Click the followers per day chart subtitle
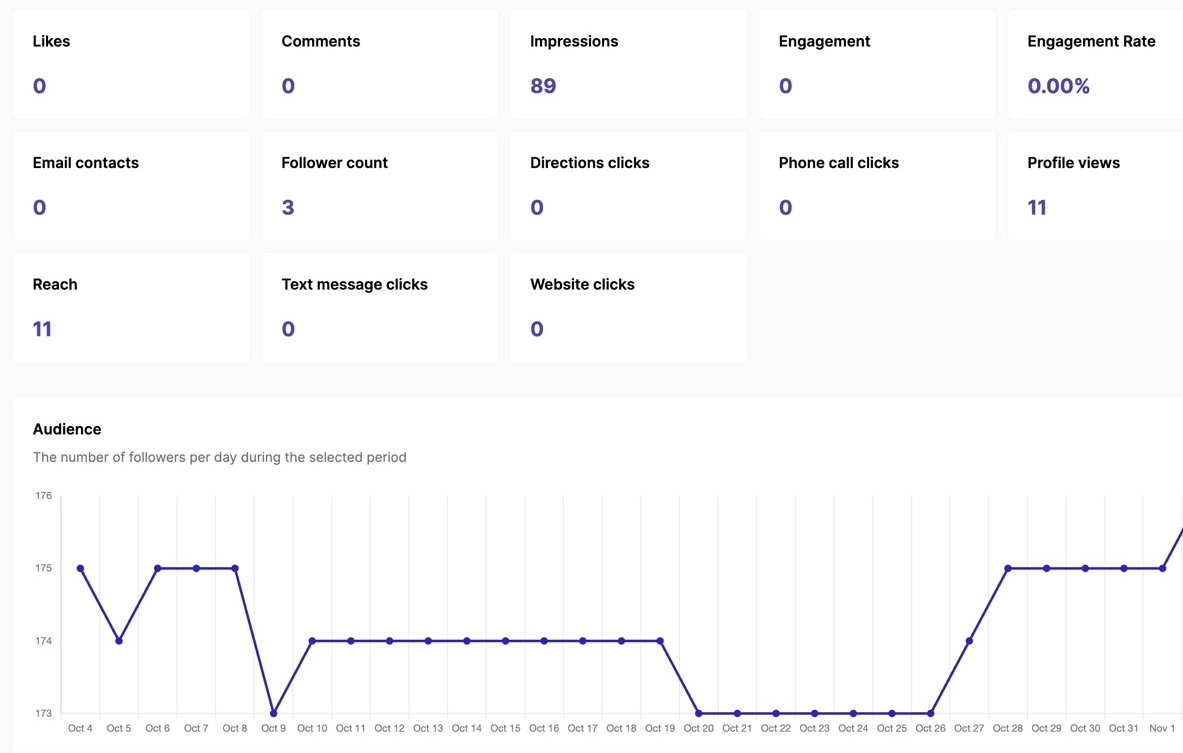Image resolution: width=1183 pixels, height=753 pixels. 220,457
